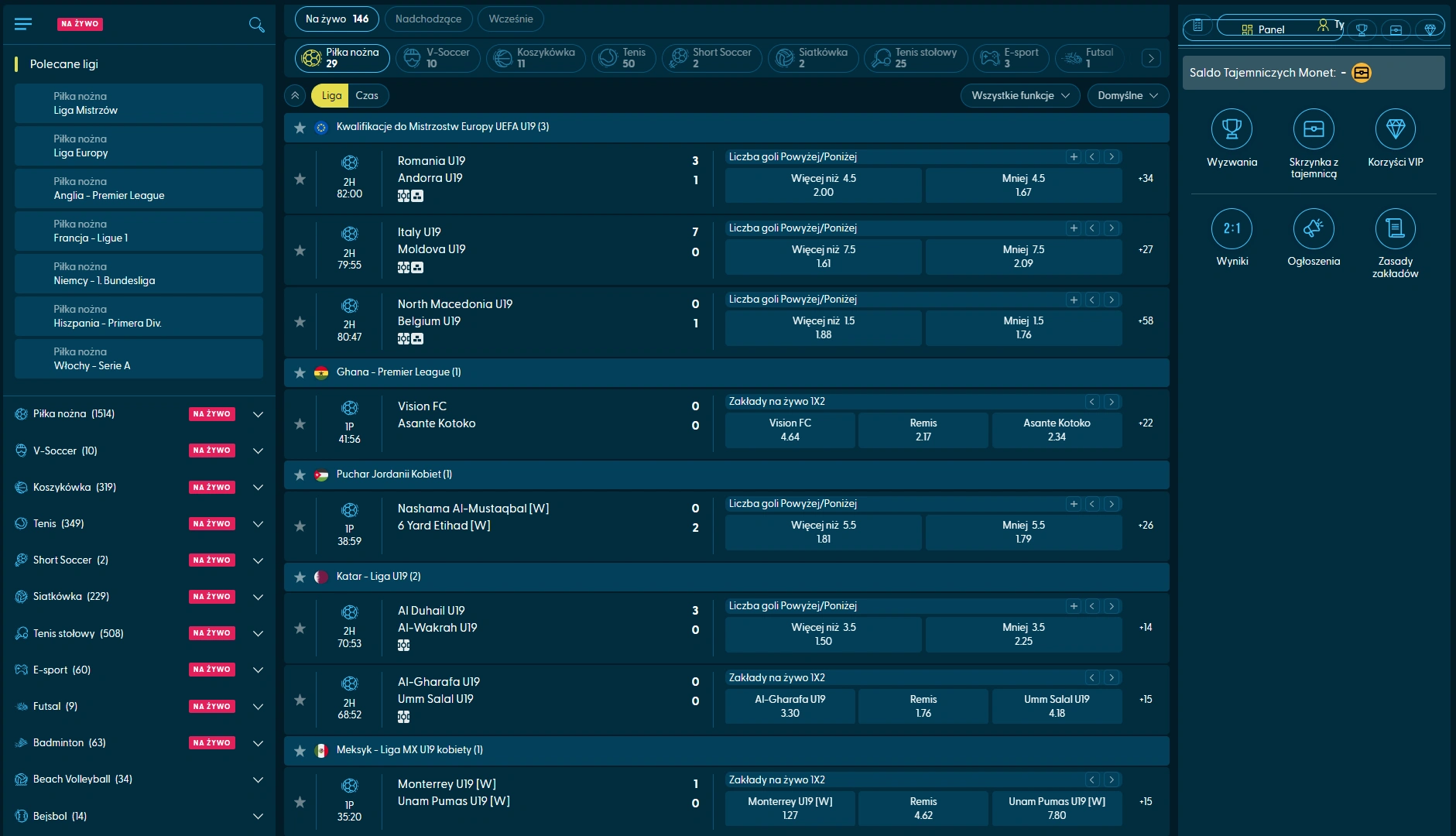Favorite Ghana Premier League star
Viewport: 1456px width, 836px height.
tap(300, 372)
